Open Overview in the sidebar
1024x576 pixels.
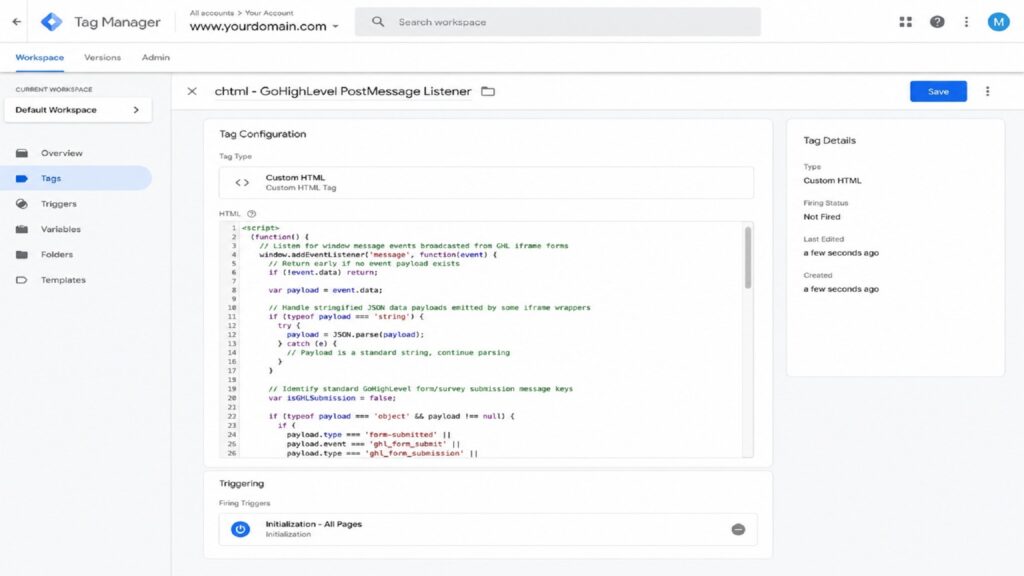click(x=61, y=153)
